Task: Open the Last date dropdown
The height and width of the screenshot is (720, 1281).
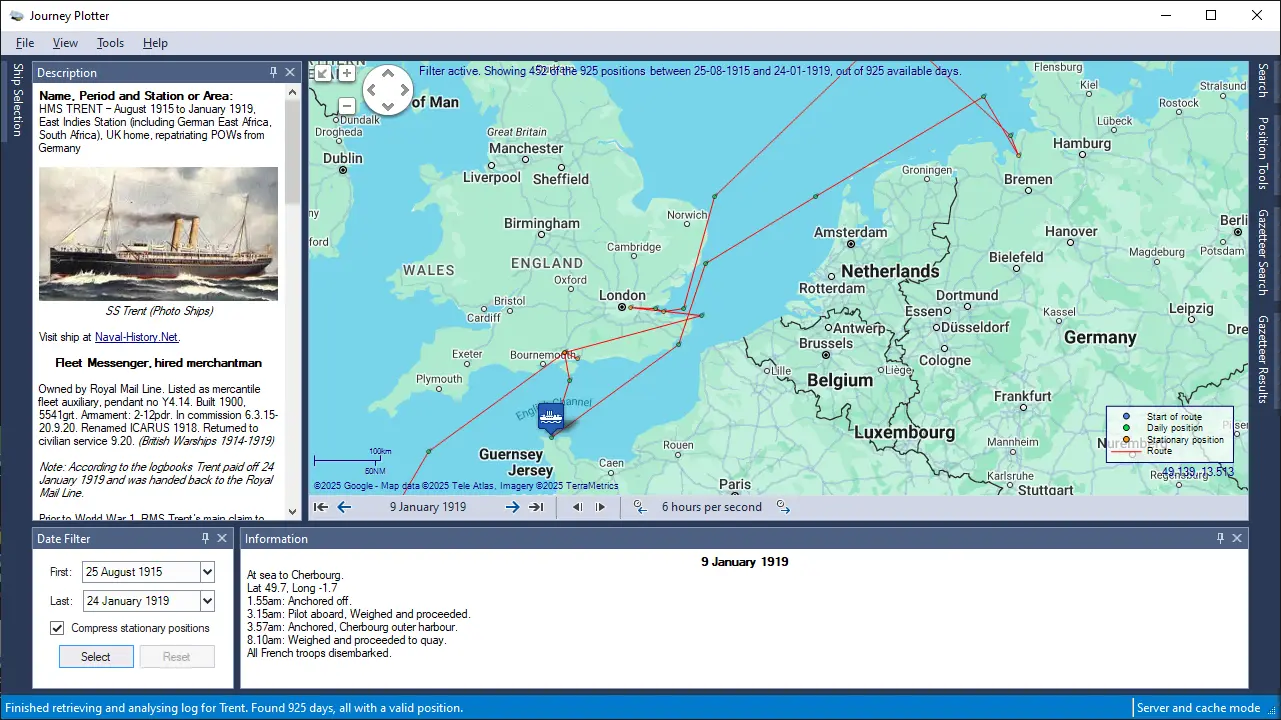Action: (207, 601)
